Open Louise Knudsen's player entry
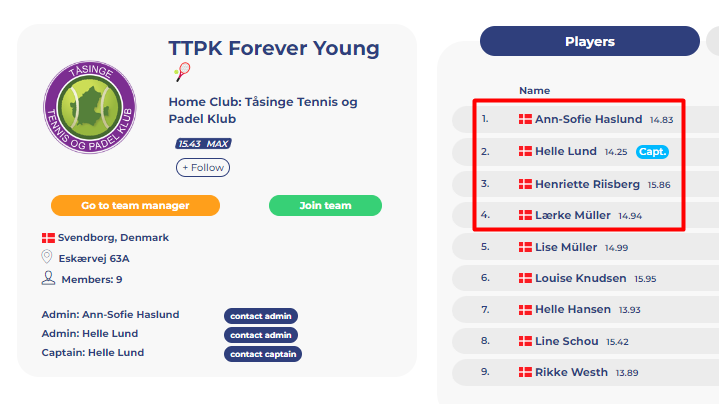The height and width of the screenshot is (404, 719). tap(586, 278)
